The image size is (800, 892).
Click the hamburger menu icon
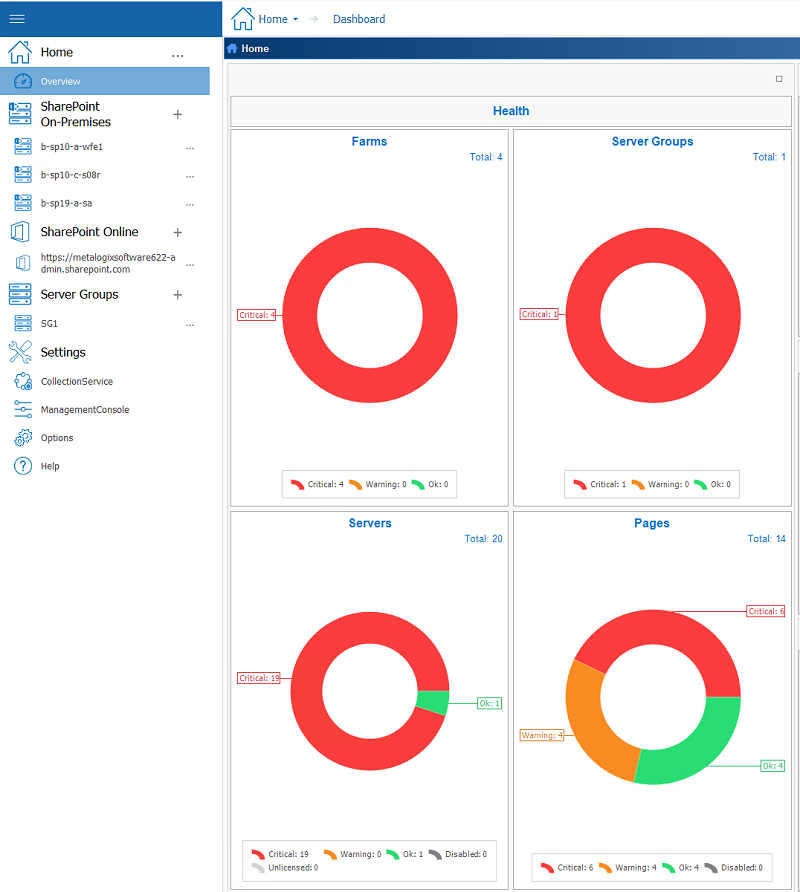[17, 18]
